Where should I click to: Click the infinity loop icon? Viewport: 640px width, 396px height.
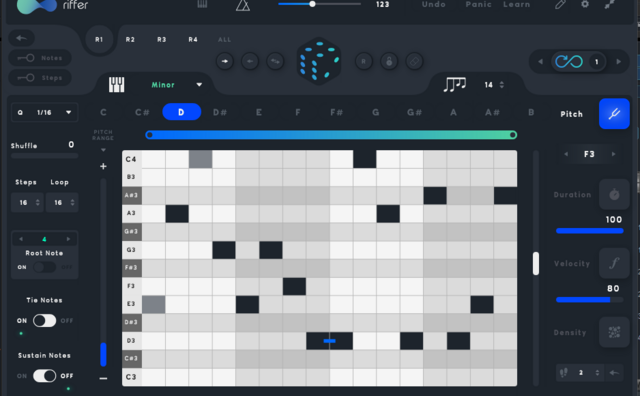pos(569,62)
